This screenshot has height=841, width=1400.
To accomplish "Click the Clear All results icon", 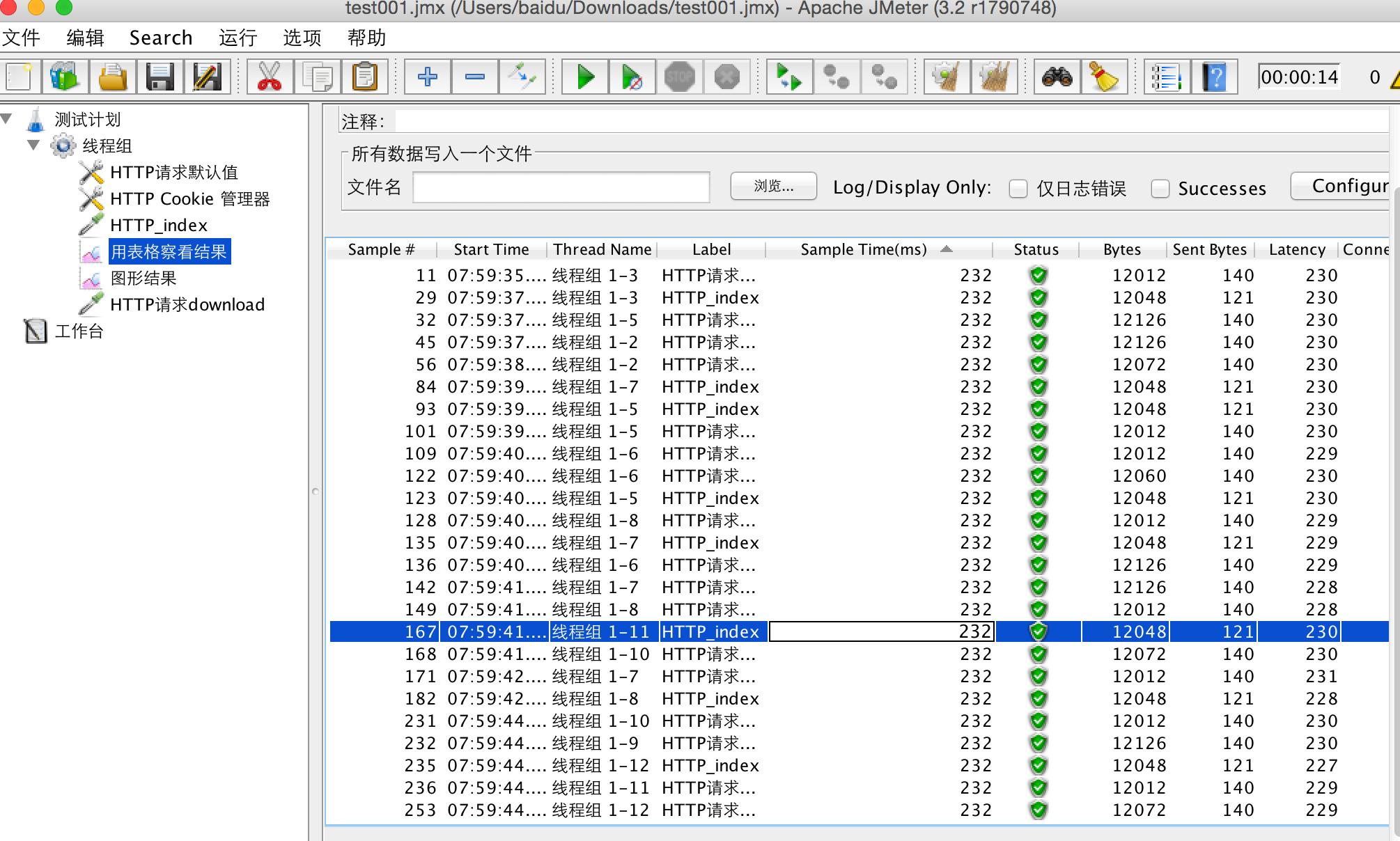I will (x=994, y=77).
